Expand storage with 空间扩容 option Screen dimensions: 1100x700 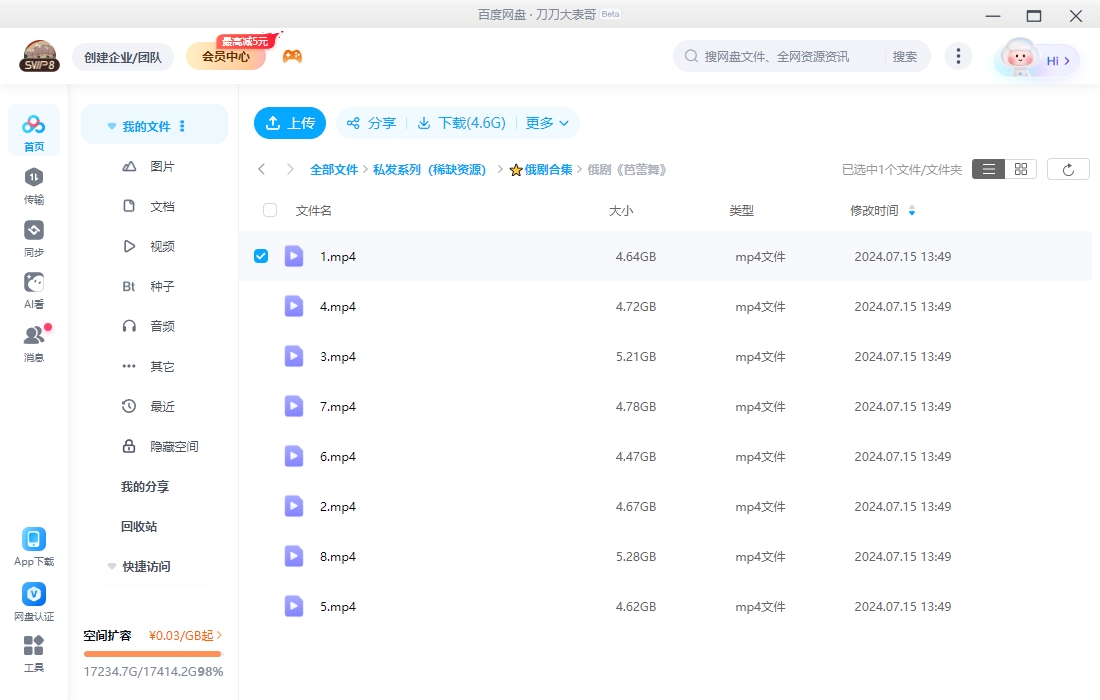pyautogui.click(x=109, y=635)
